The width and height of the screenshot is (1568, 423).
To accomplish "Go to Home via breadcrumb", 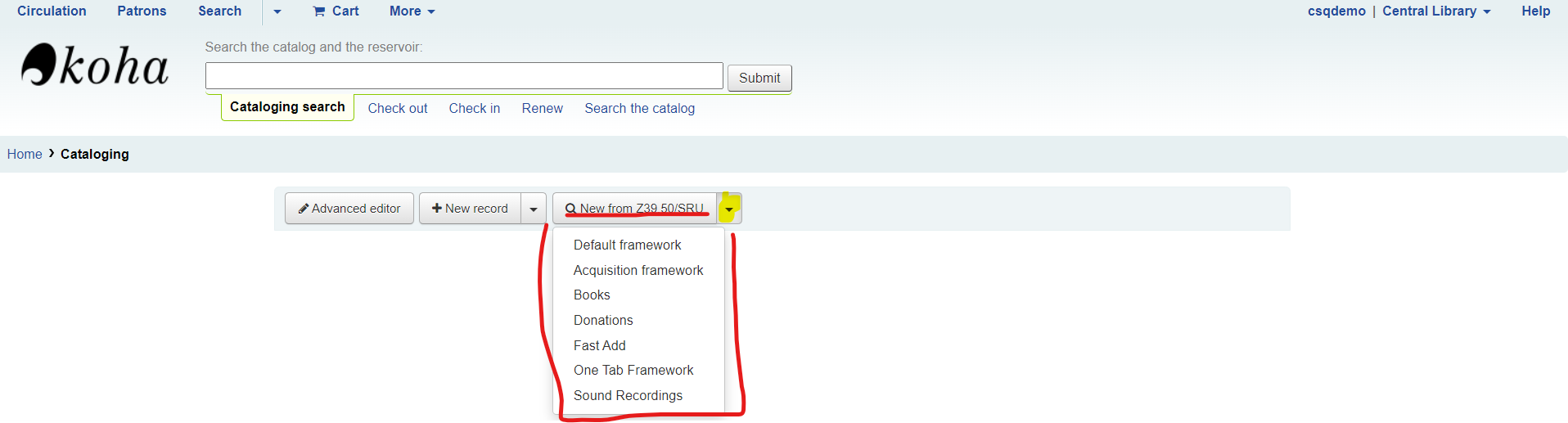I will [x=25, y=155].
